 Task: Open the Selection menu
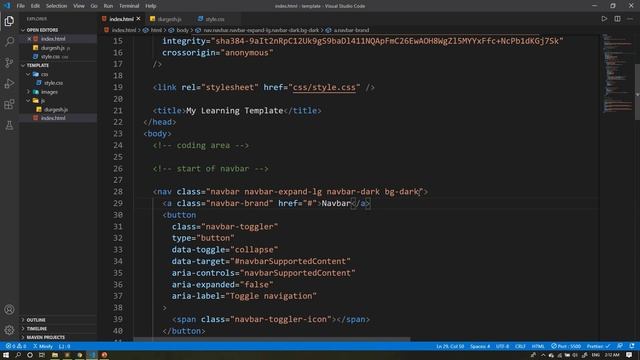click(56, 6)
